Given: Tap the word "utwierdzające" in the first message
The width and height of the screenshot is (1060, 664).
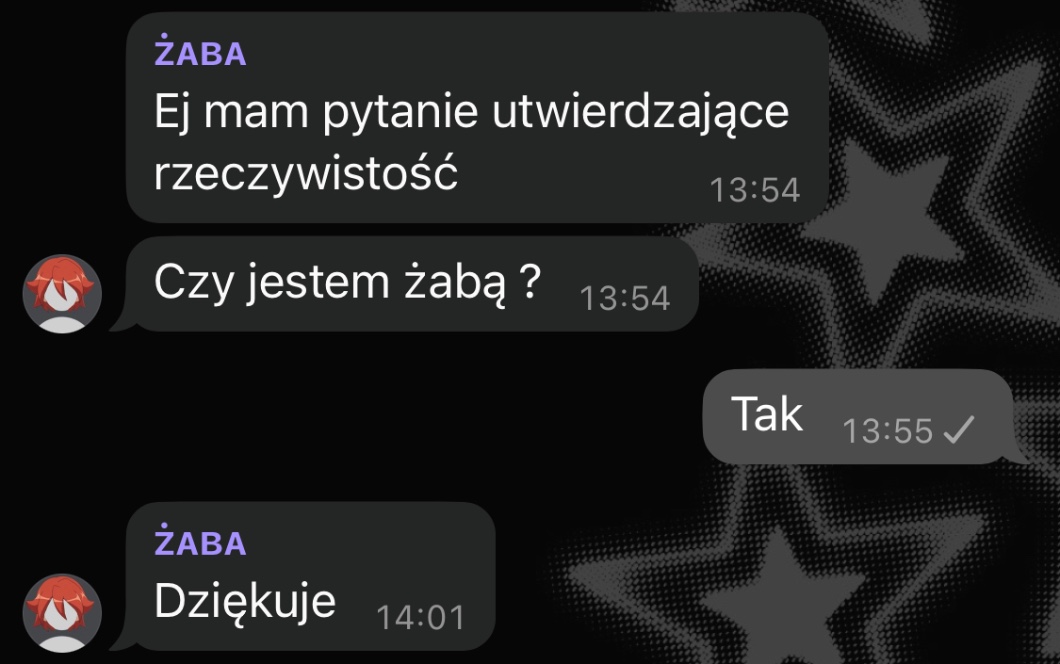Looking at the screenshot, I should pos(640,112).
